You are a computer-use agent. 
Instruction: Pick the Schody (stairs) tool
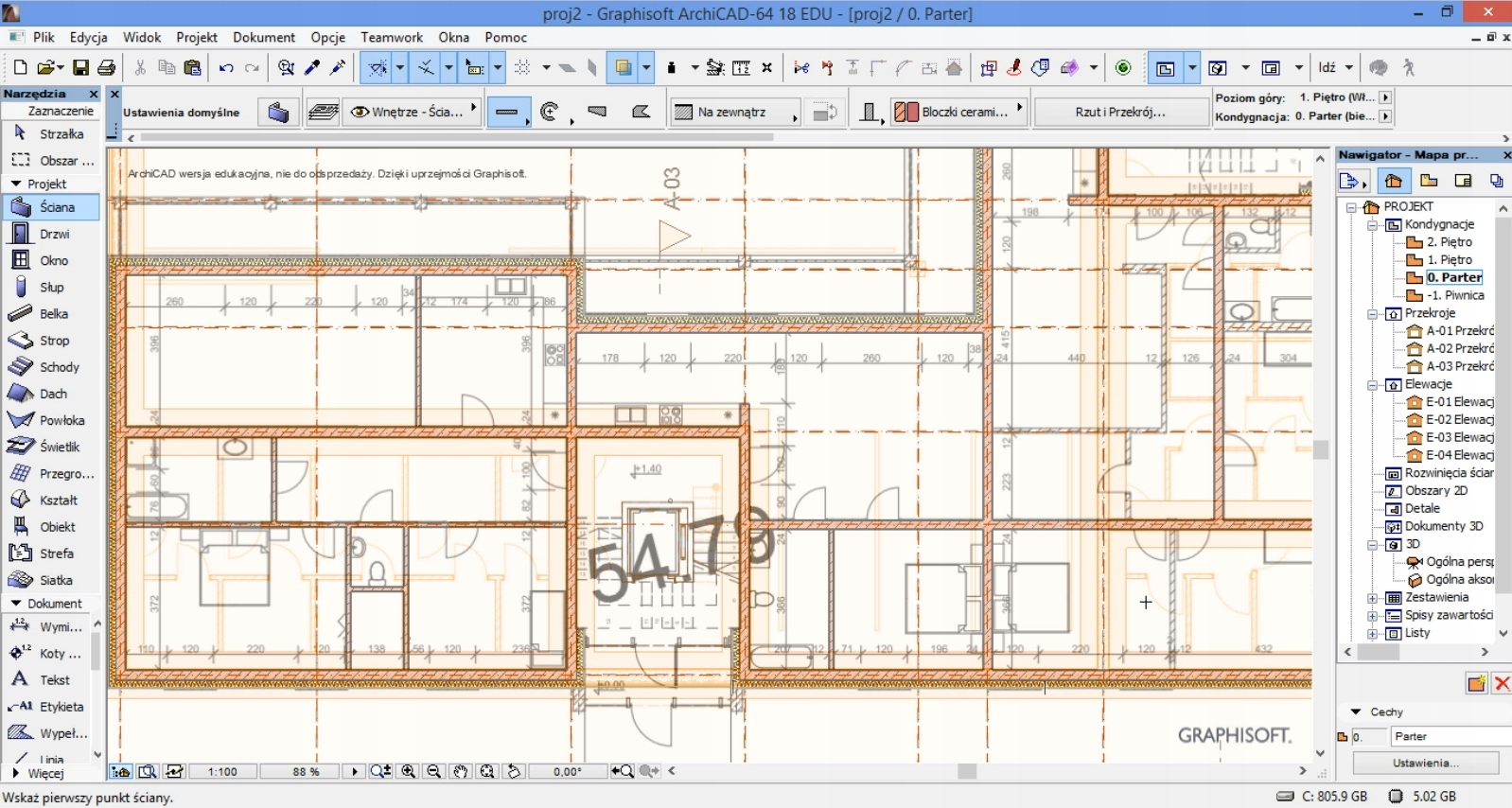point(58,367)
